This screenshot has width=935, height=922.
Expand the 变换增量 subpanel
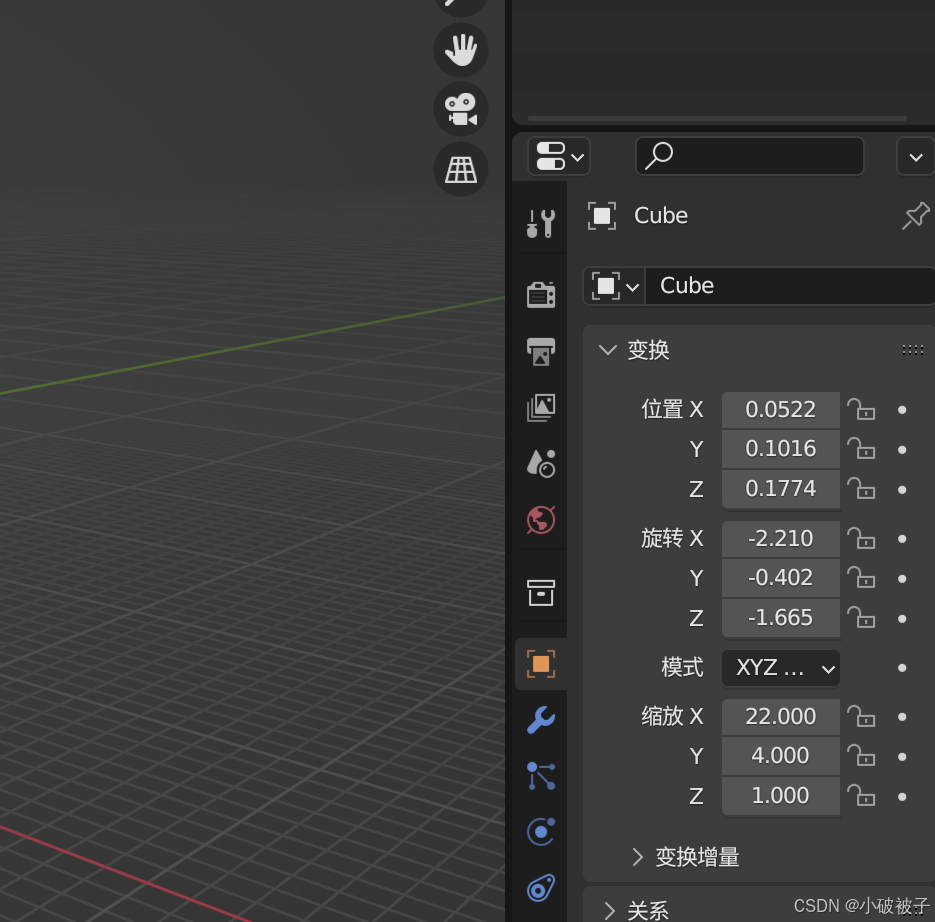[x=637, y=857]
